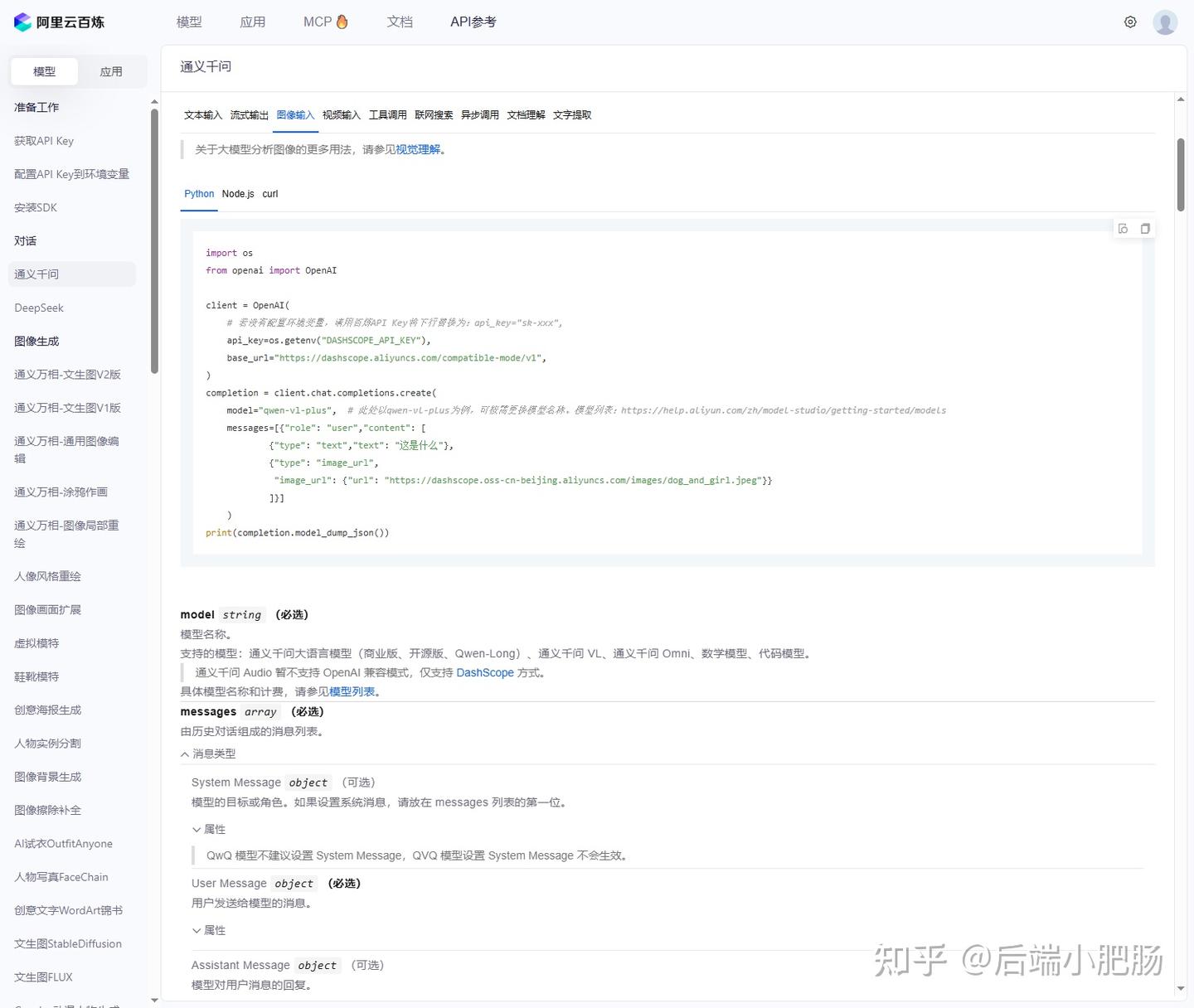Select the 流式输出 tab
Screen dimensions: 1194x1008
coord(250,115)
